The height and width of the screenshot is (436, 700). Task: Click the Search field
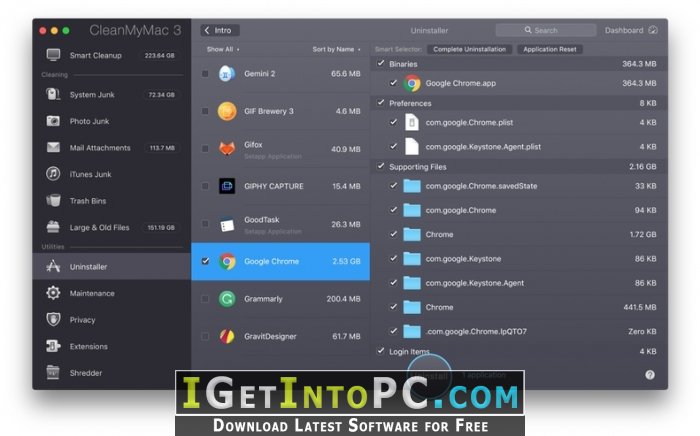(546, 30)
